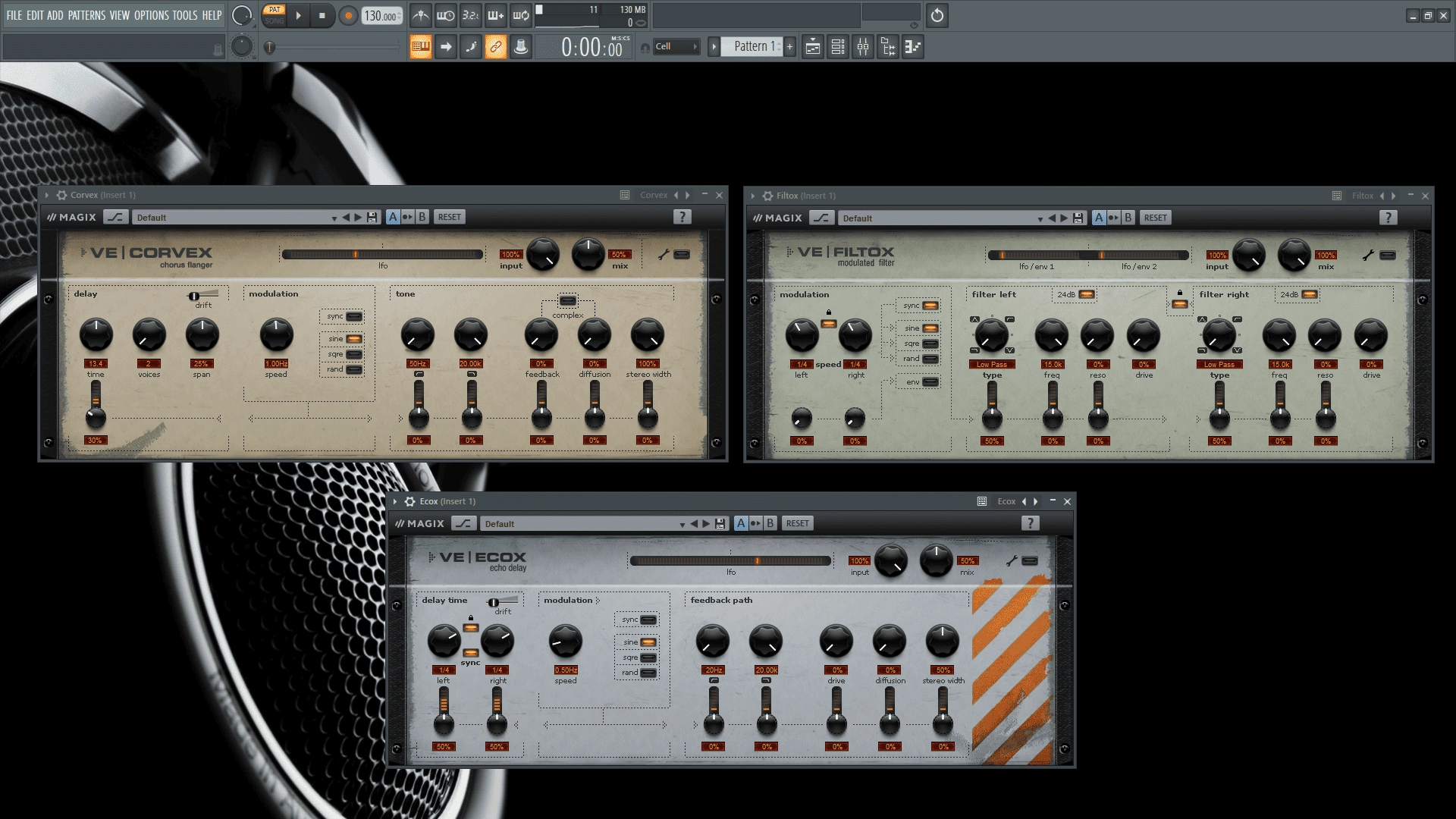Viewport: 1456px width, 819px height.
Task: Click the stop button in the transport bar
Action: (x=322, y=15)
